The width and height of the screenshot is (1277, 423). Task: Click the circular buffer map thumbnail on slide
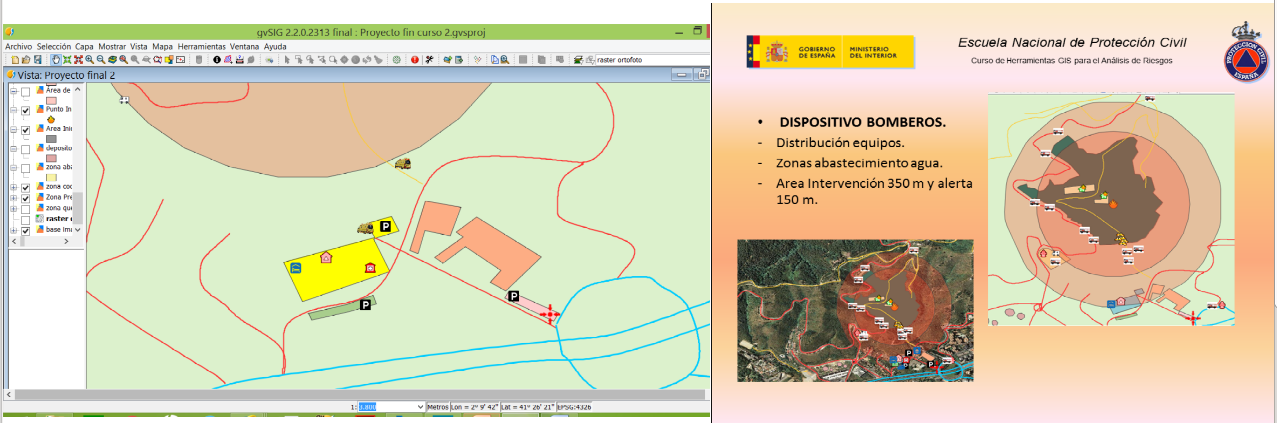[1110, 210]
